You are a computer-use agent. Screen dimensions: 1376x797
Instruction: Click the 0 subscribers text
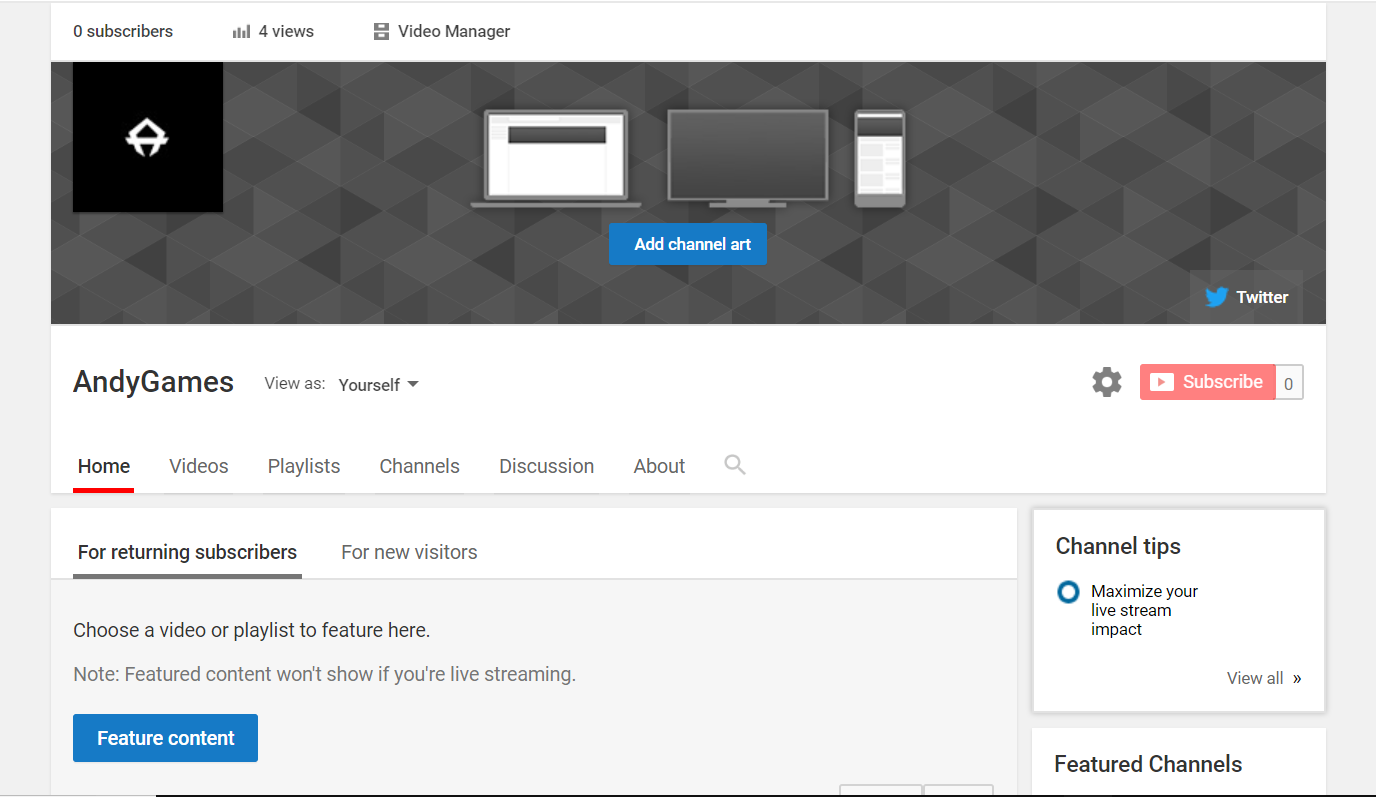[x=123, y=31]
